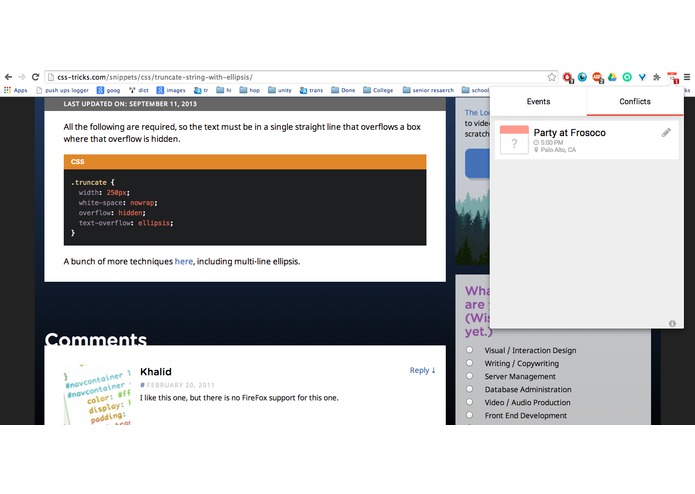The height and width of the screenshot is (494, 695).
Task: Expand the 'senior resaerch' bookmark folder
Action: tap(428, 90)
